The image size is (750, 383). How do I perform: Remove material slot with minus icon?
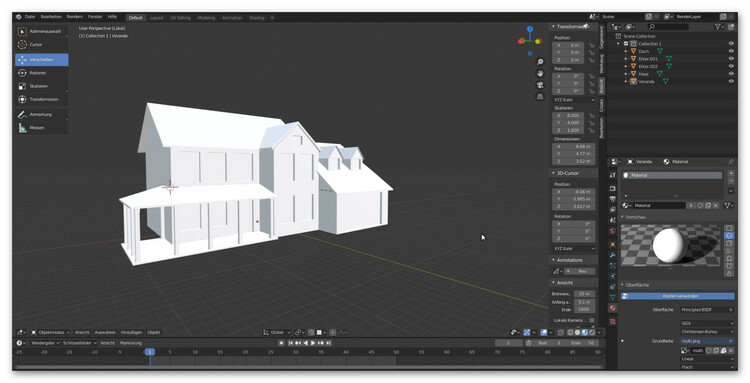(x=731, y=181)
